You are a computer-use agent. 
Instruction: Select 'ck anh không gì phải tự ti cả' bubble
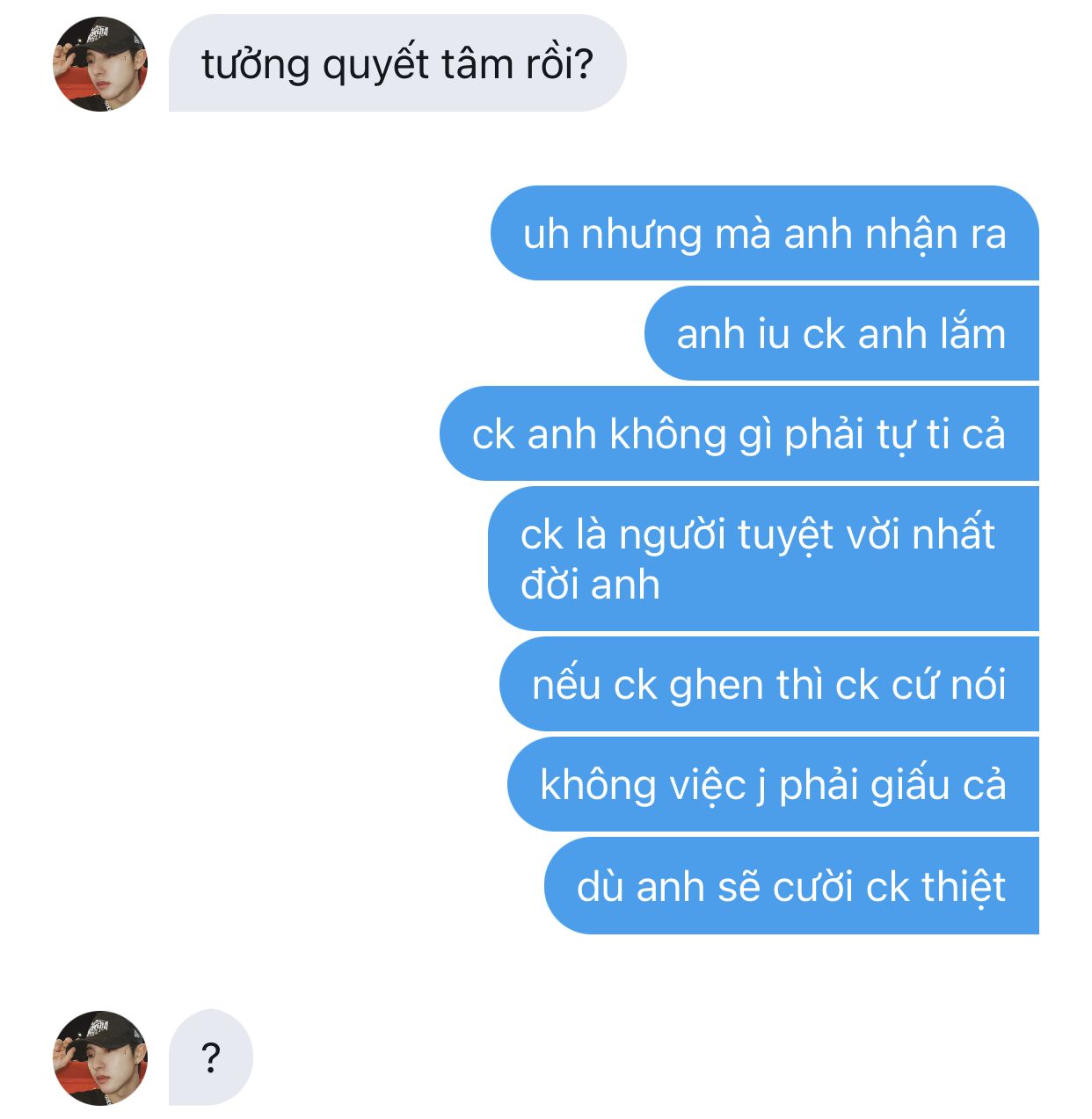coord(739,434)
